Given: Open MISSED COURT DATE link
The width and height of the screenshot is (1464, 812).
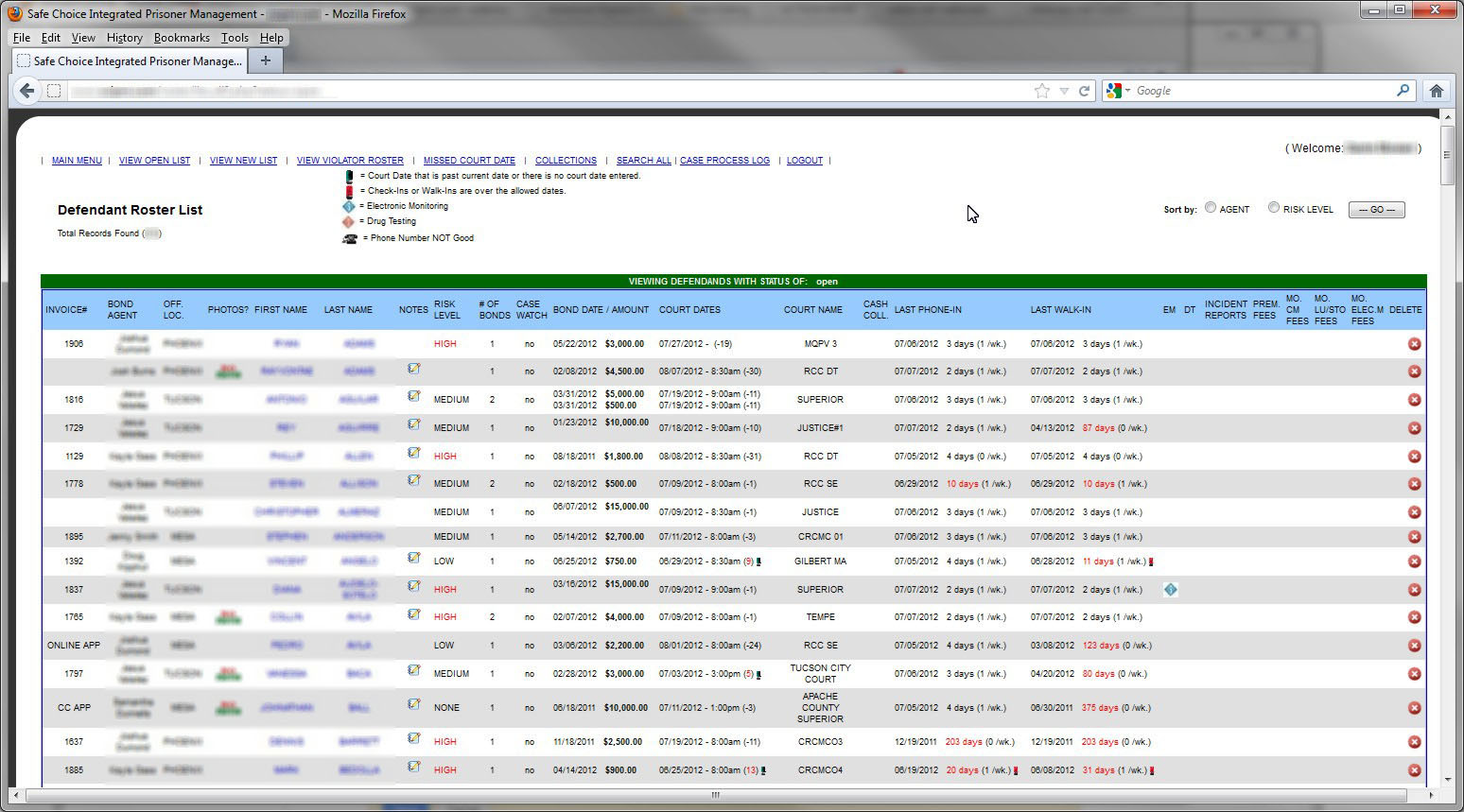Looking at the screenshot, I should point(469,161).
